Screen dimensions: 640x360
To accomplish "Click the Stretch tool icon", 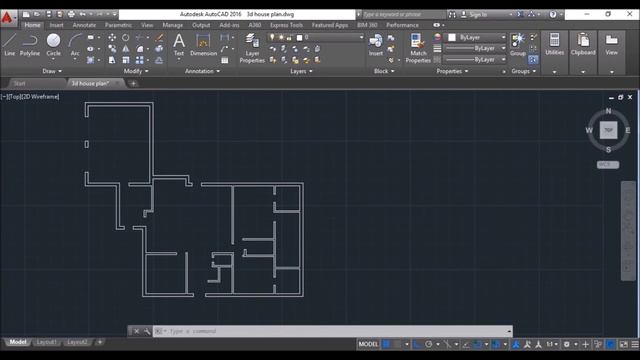I will coord(112,60).
